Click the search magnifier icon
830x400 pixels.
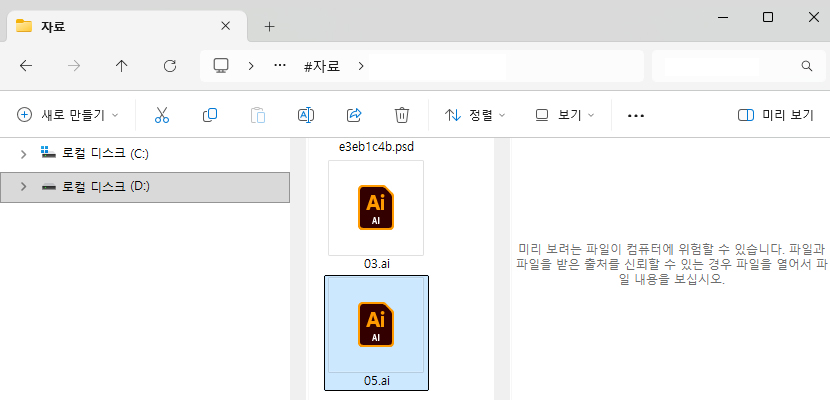click(x=807, y=66)
